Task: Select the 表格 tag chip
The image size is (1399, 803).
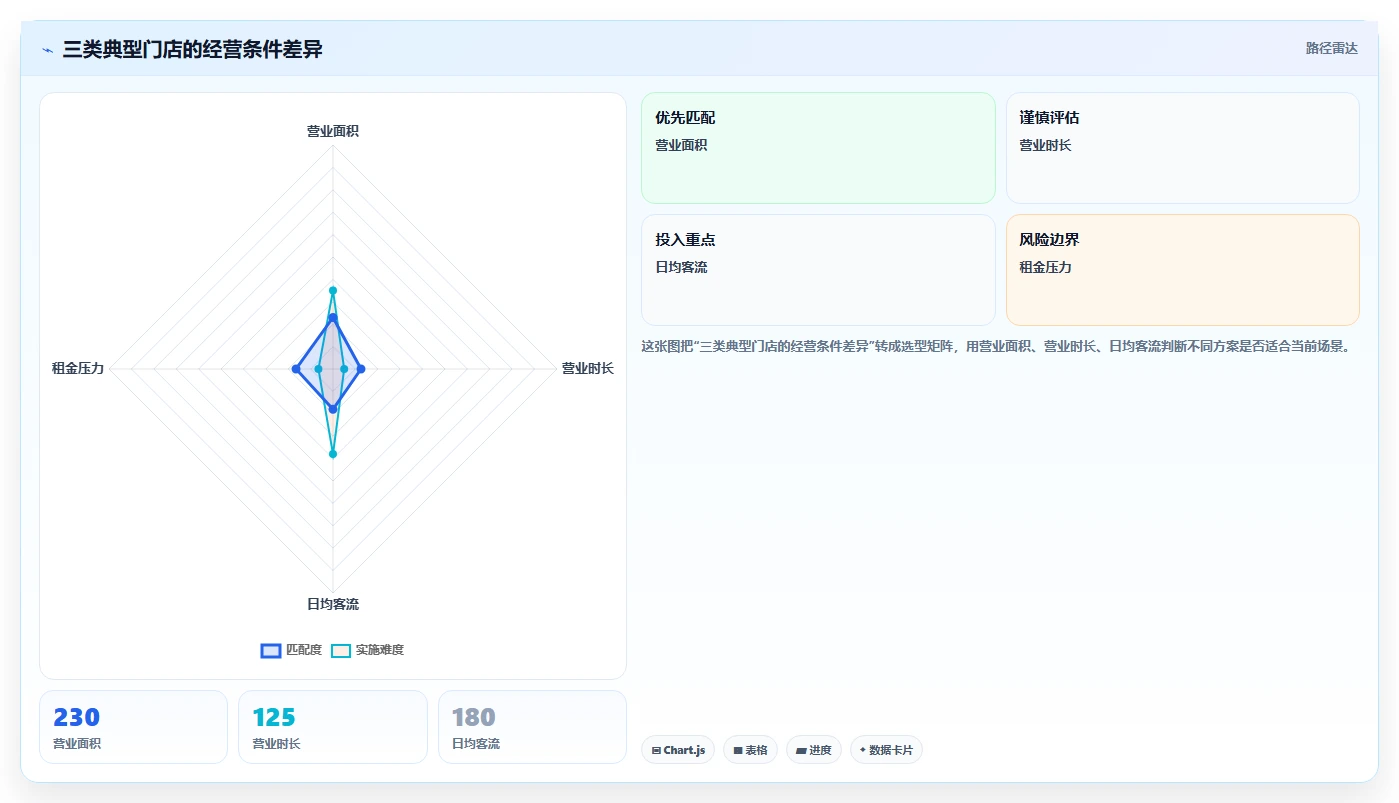Action: coord(750,750)
